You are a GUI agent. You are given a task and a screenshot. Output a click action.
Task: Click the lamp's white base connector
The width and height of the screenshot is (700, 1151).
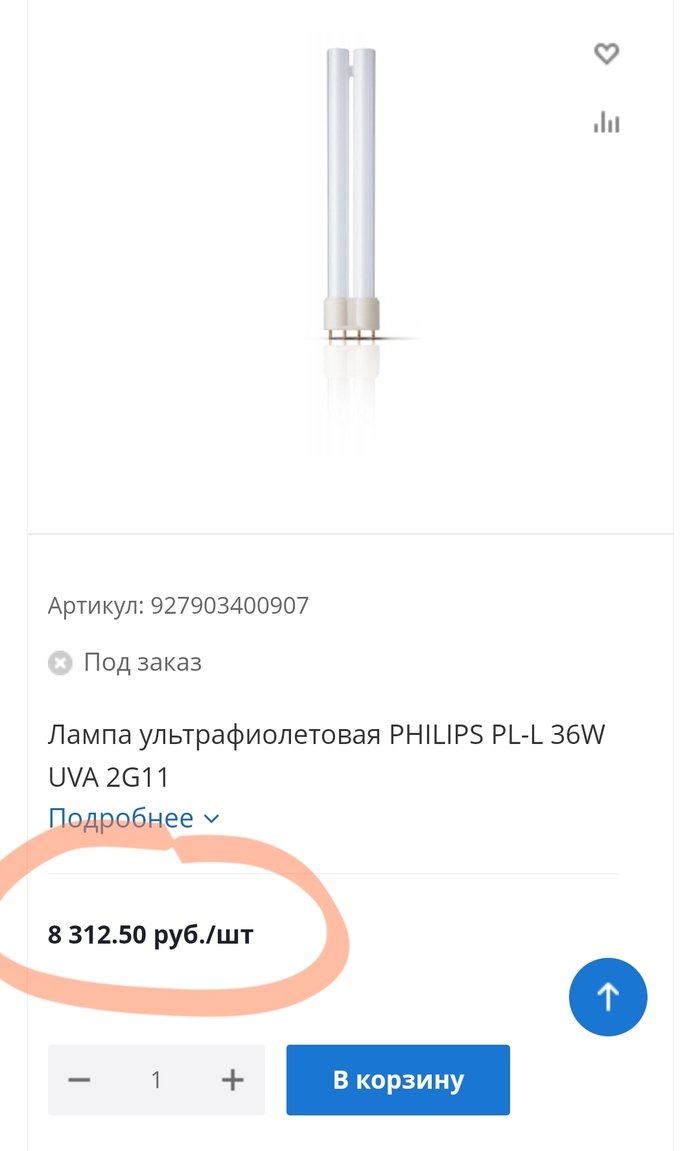[x=351, y=314]
